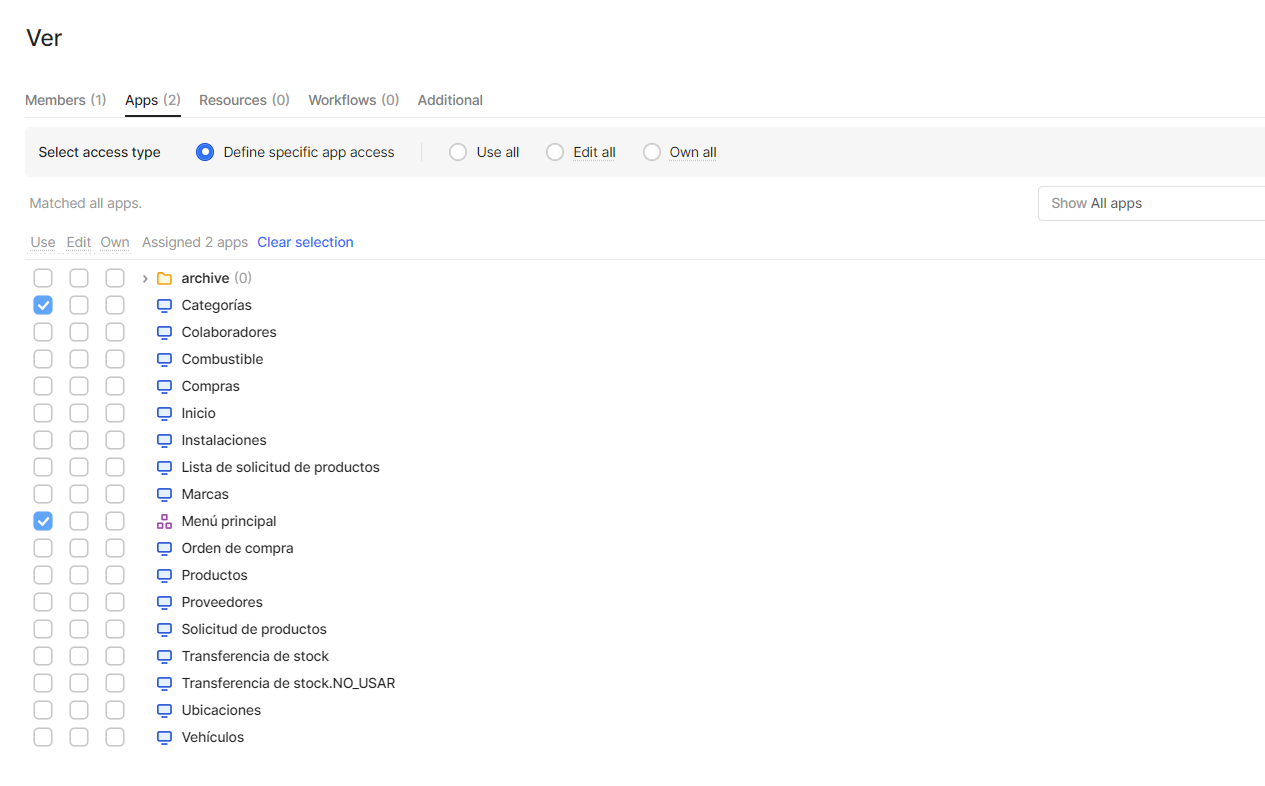The image size is (1265, 786).
Task: Click the archive folder icon
Action: [165, 278]
